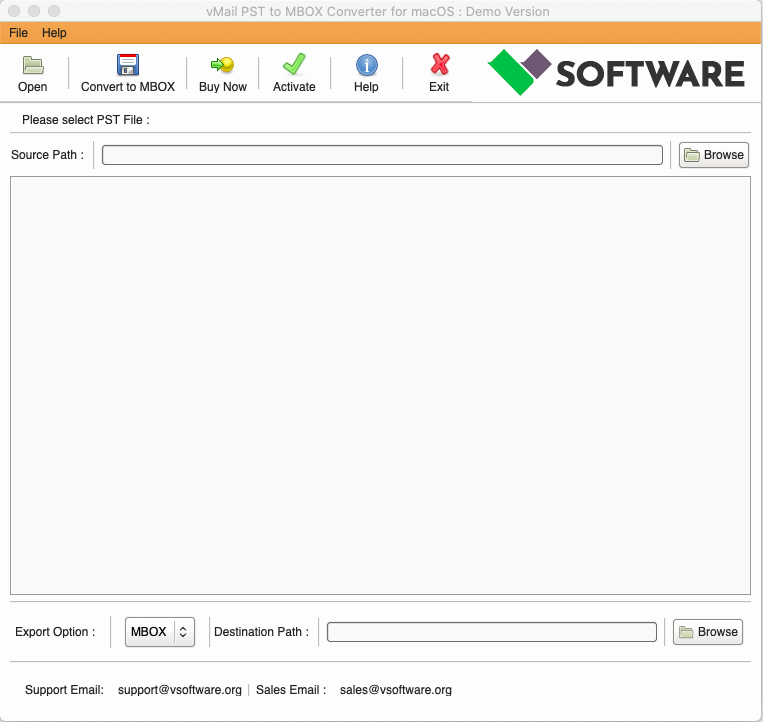Click into the Destination Path text field
The image size is (763, 722).
click(x=491, y=632)
